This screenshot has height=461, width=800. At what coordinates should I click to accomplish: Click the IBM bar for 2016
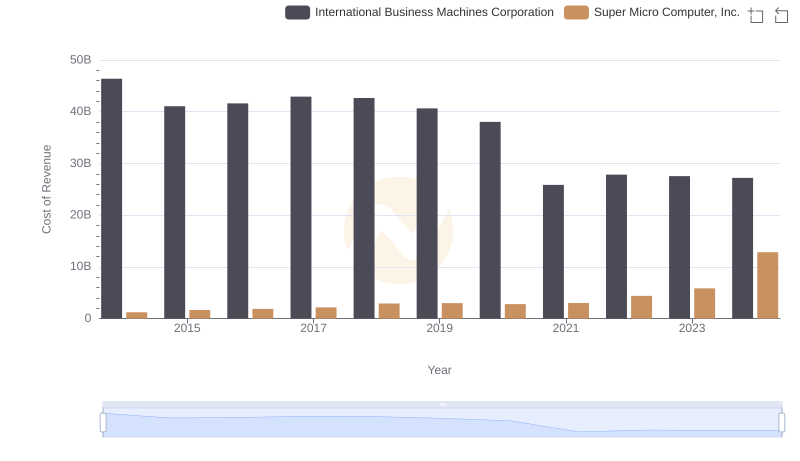click(x=238, y=211)
